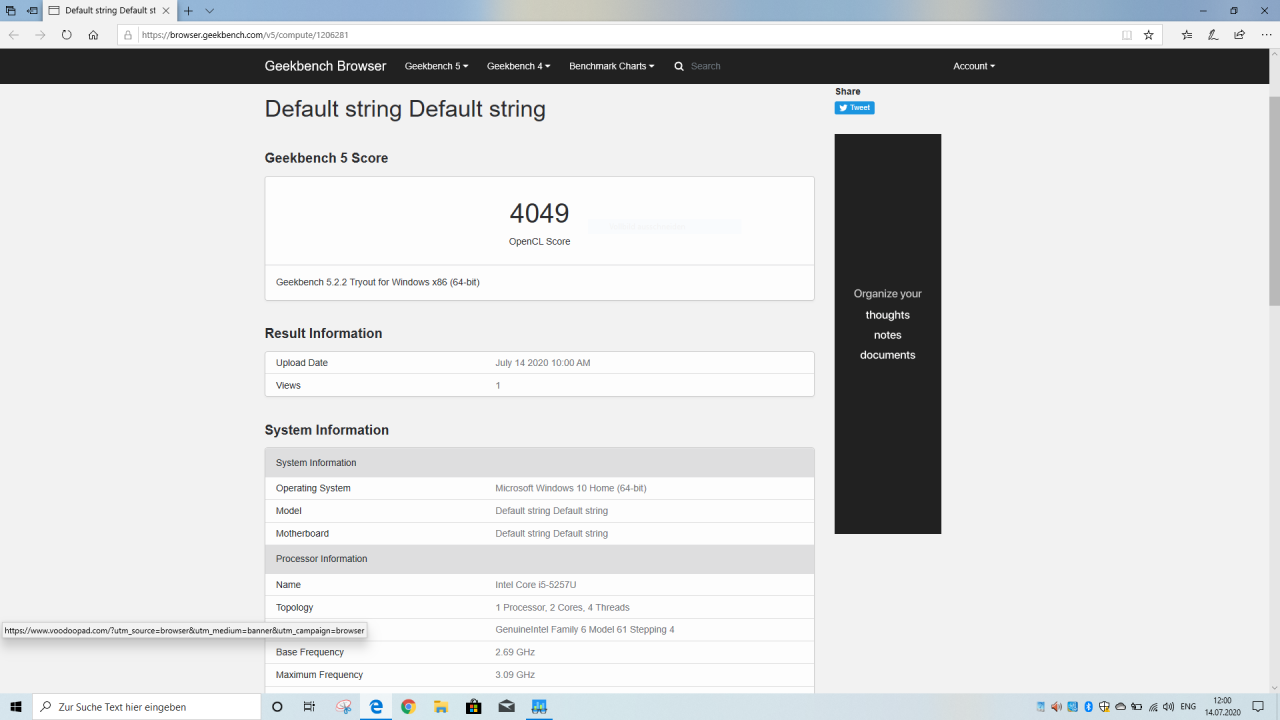Open Cortana from the taskbar

277,707
